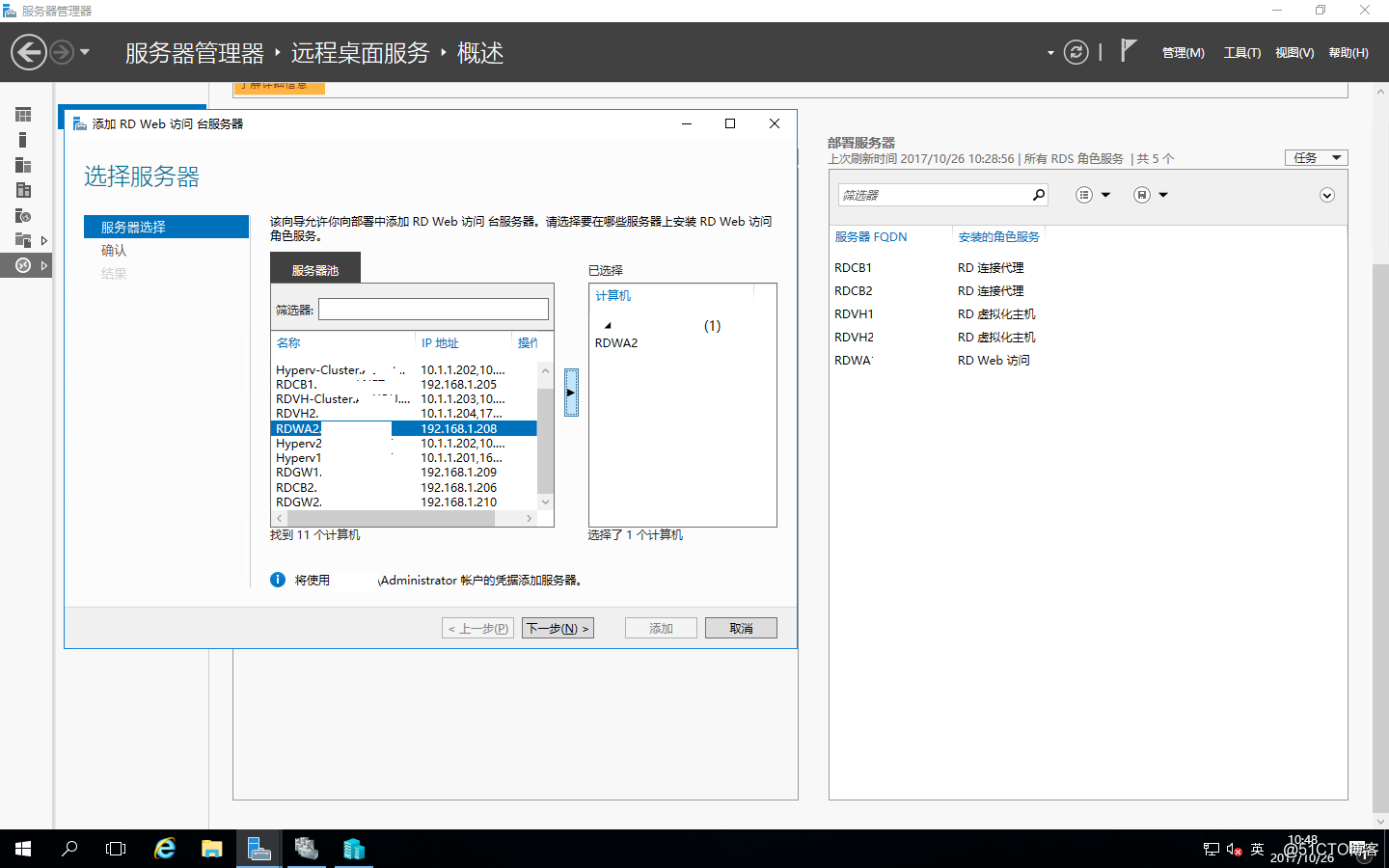Viewport: 1389px width, 868px height.
Task: Click the forward navigation arrow
Action: 62,52
